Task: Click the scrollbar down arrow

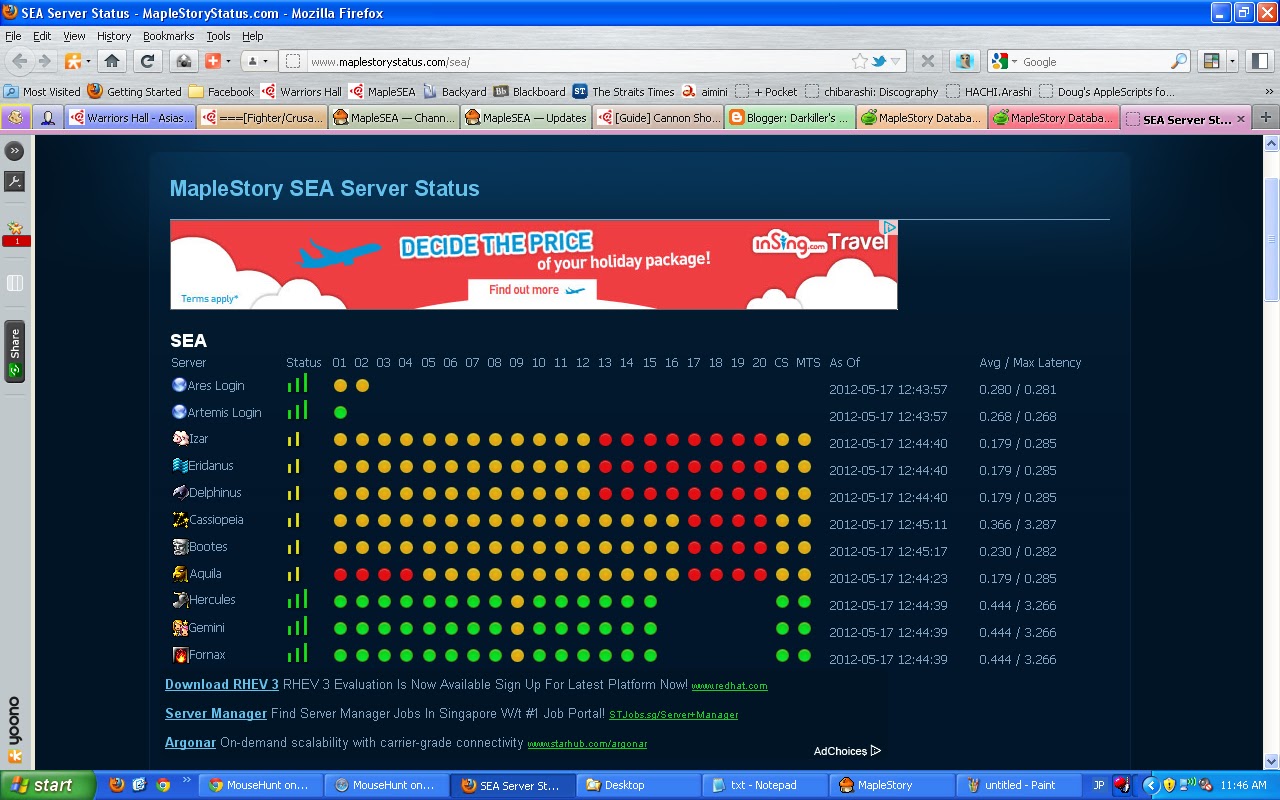Action: 1271,761
